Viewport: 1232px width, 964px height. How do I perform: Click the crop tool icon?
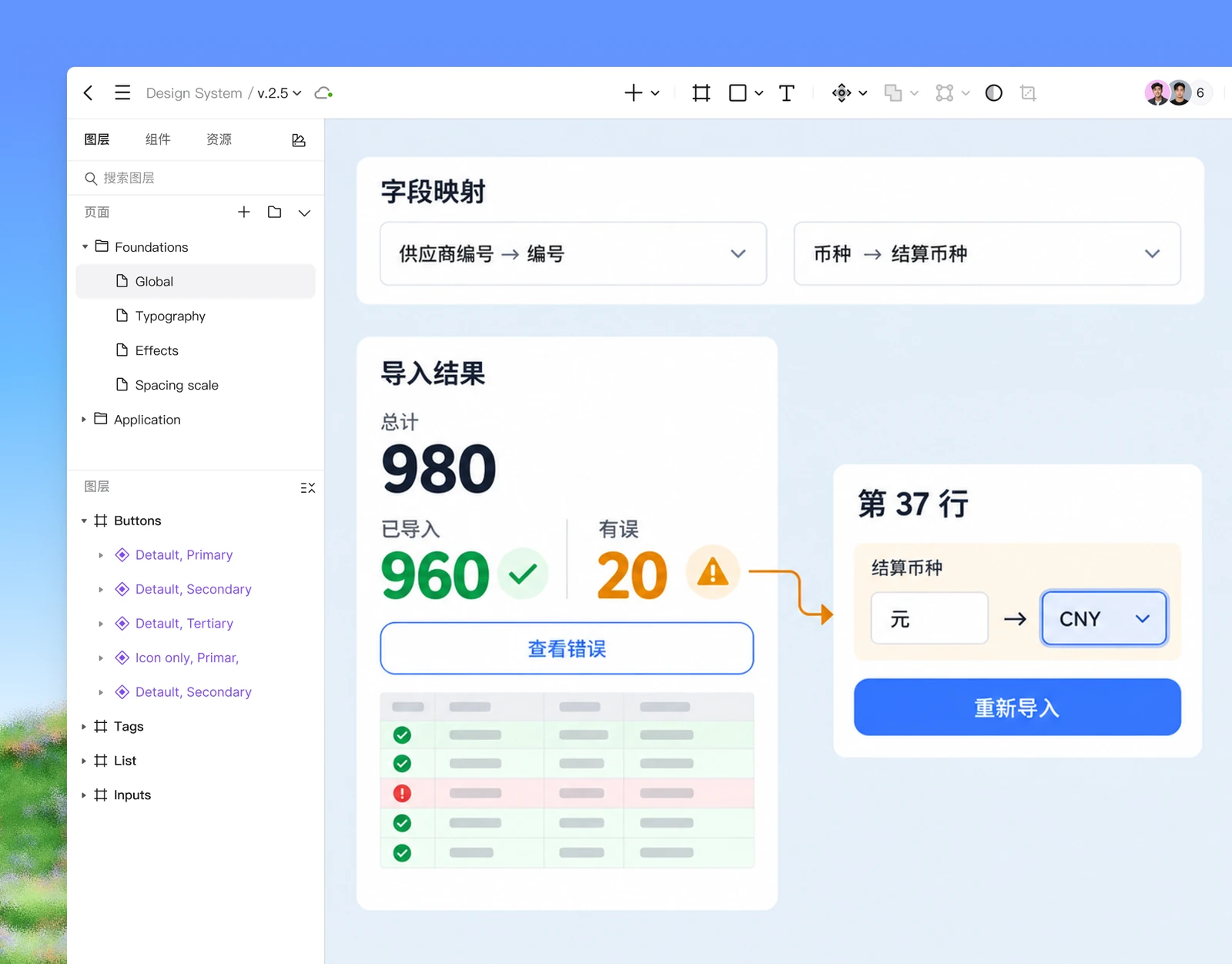1028,93
